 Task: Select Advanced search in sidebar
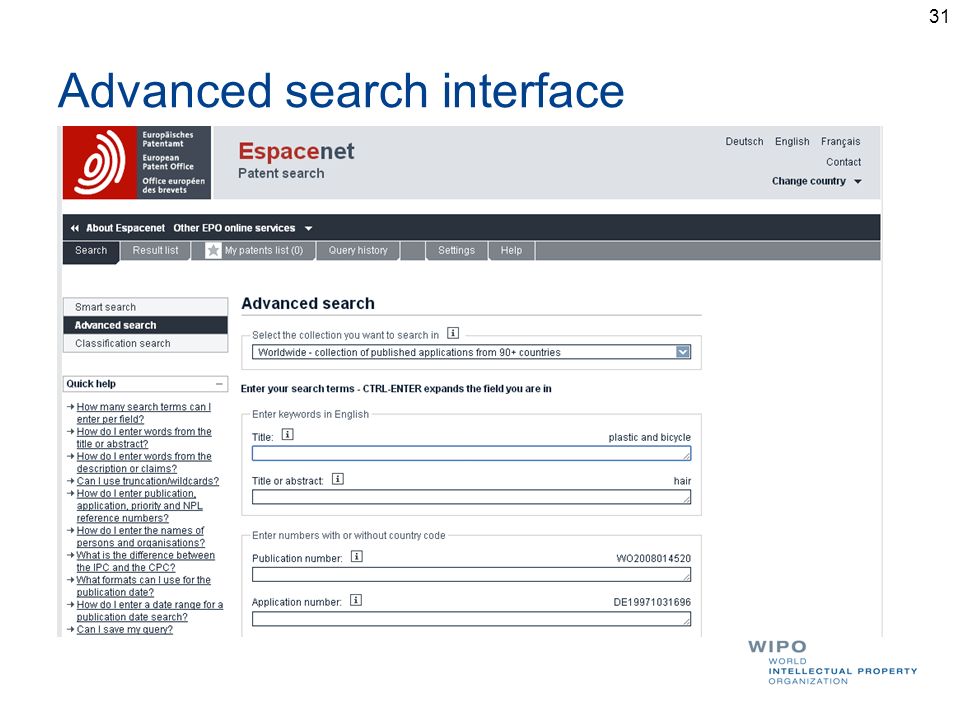point(146,325)
